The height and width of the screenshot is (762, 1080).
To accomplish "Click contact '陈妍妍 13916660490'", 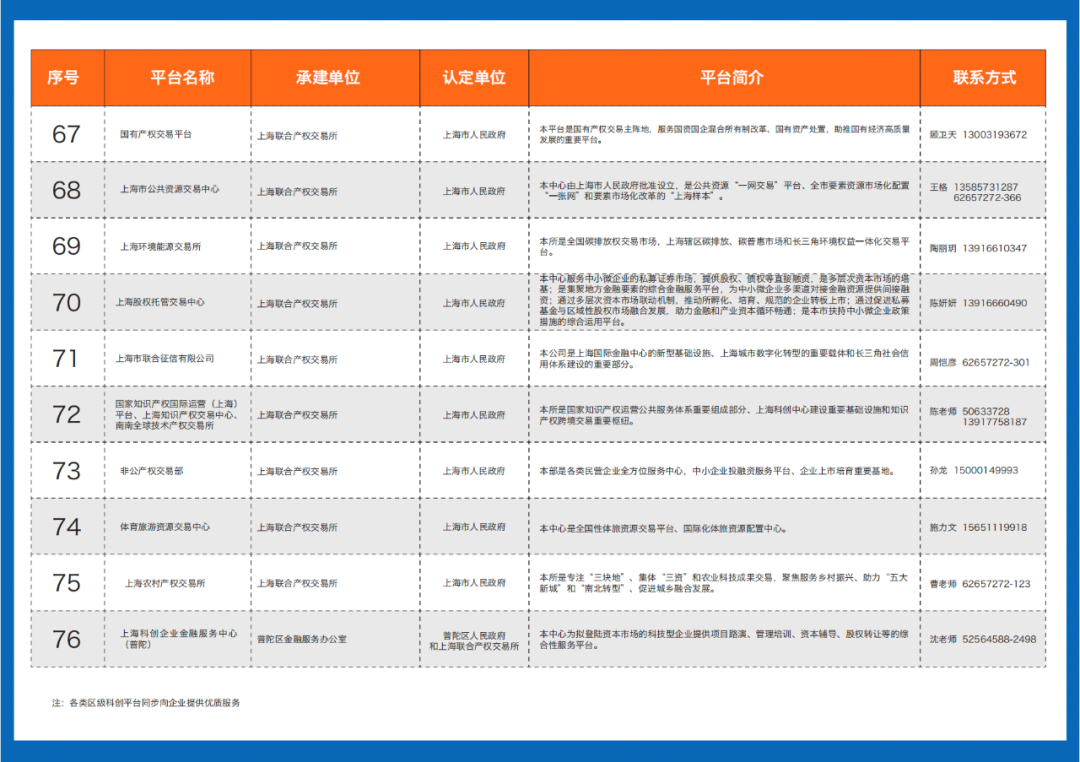I will coord(978,303).
